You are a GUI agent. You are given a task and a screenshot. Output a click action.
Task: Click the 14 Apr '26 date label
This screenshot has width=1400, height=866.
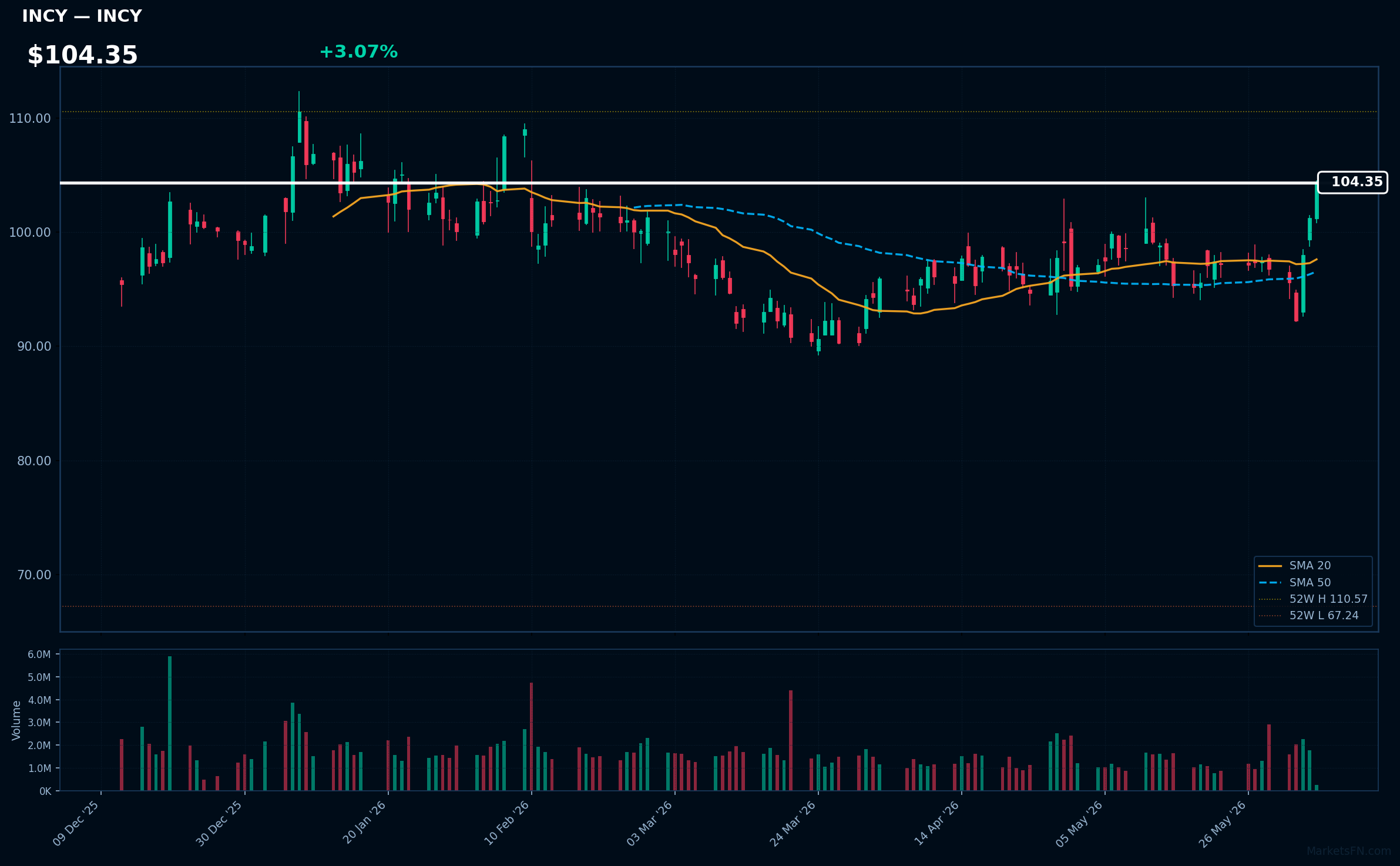(936, 824)
